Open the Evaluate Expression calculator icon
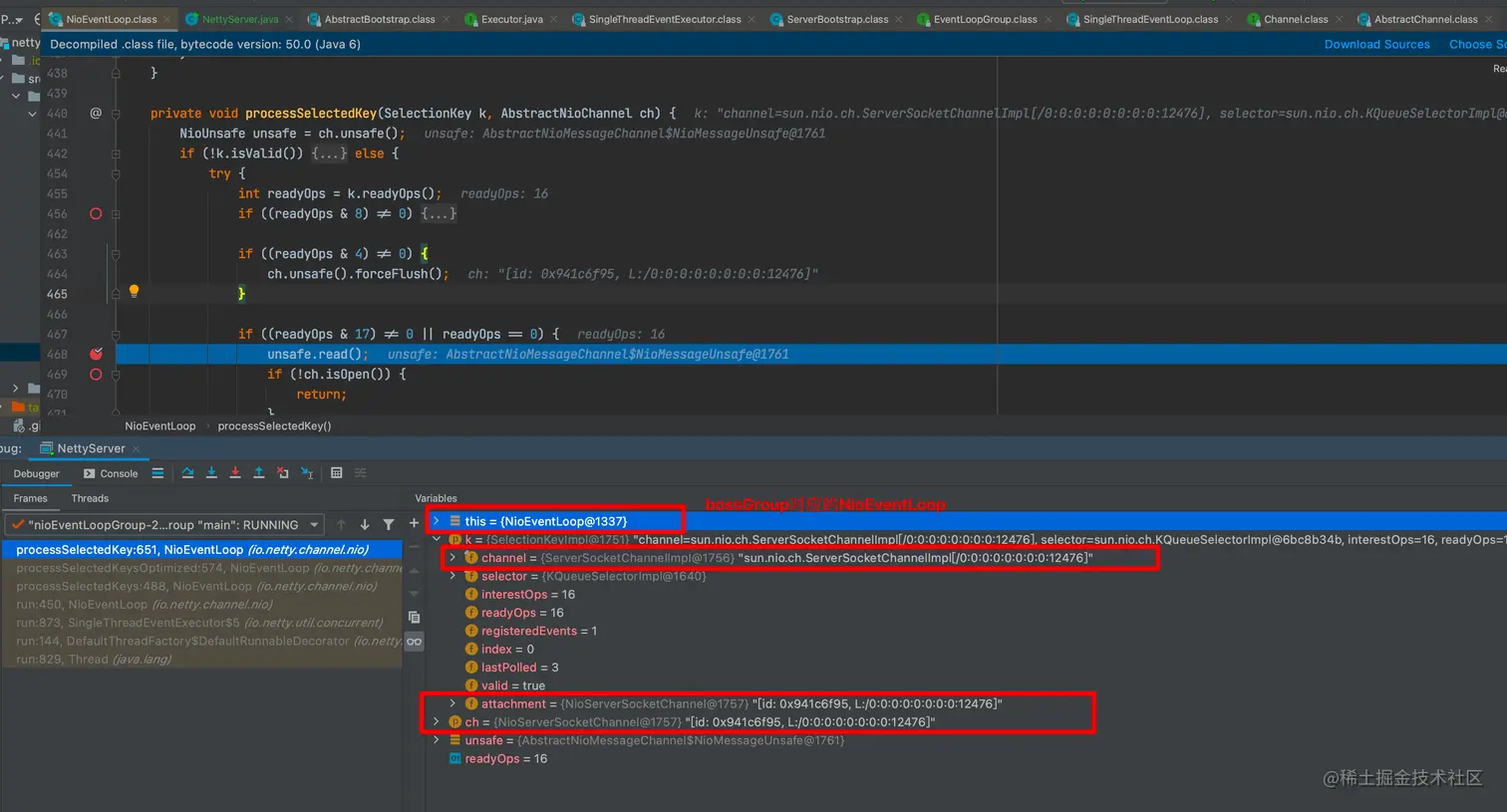Image resolution: width=1507 pixels, height=812 pixels. (x=337, y=473)
